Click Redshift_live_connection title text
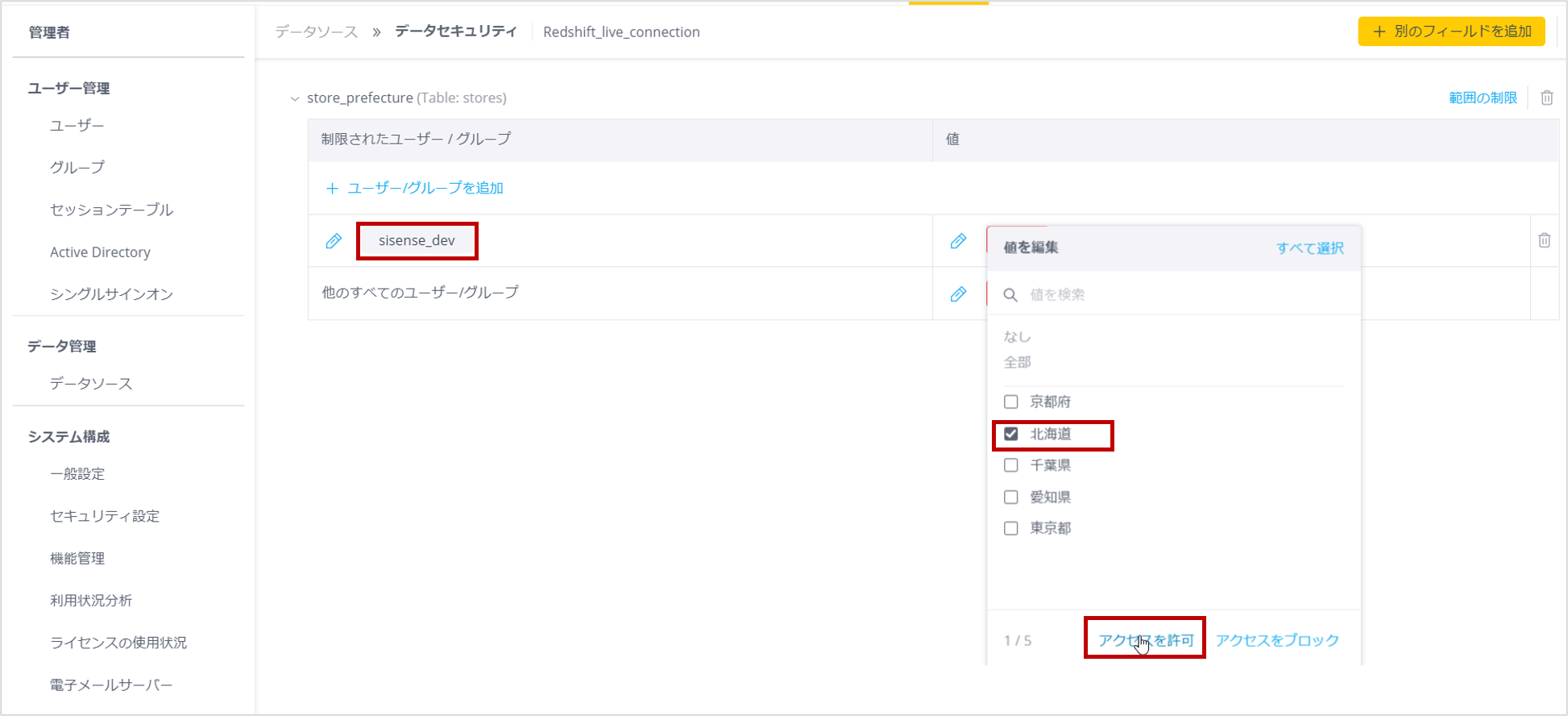 pyautogui.click(x=621, y=31)
